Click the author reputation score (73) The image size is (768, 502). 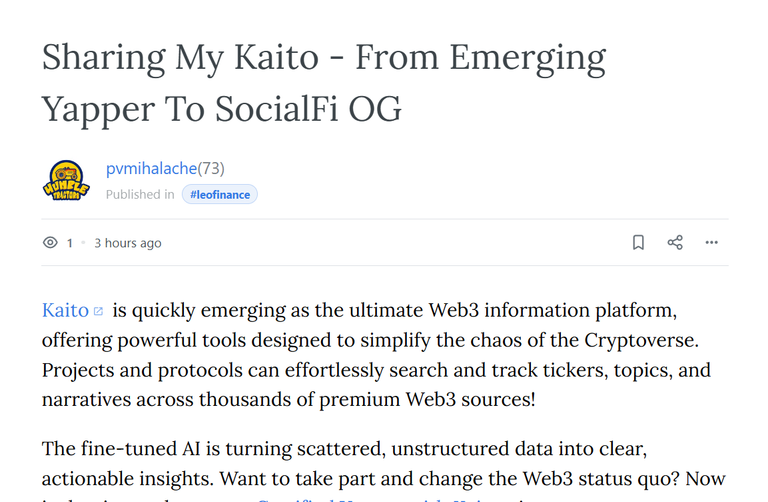211,168
